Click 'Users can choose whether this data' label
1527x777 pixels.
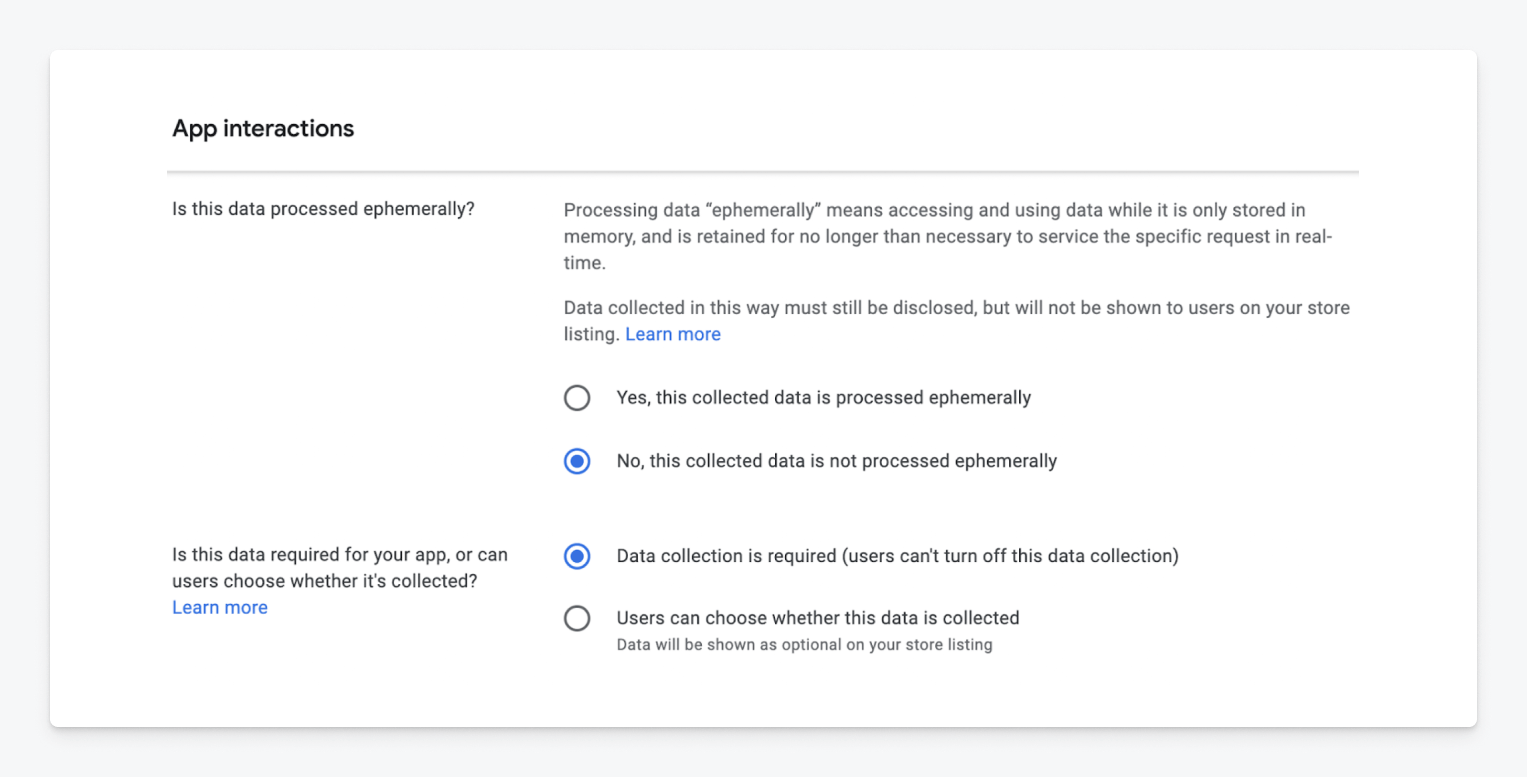tap(818, 618)
